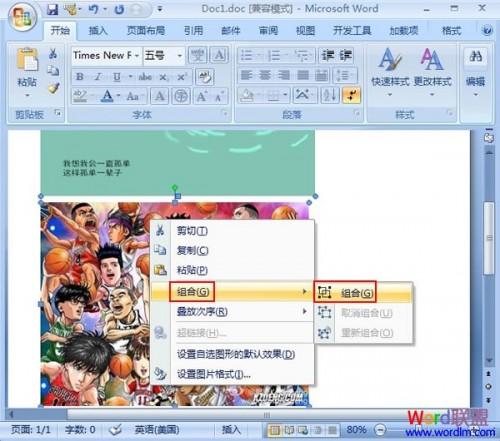Switch to View (视图) tab
Image resolution: width=500 pixels, height=441 pixels.
tap(306, 31)
